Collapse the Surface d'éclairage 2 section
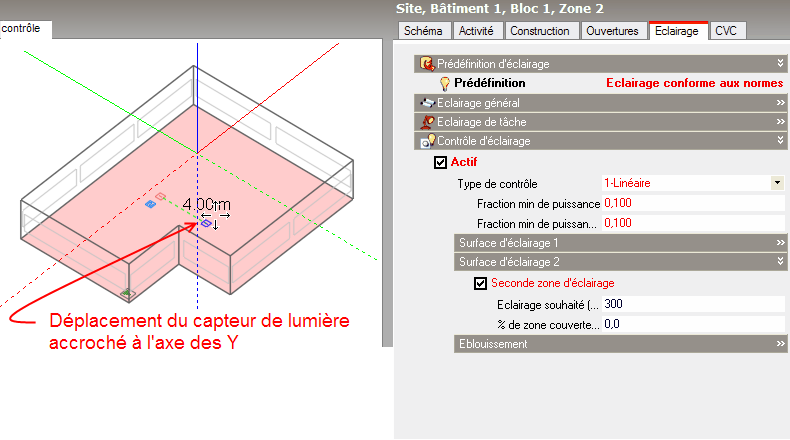790x440 pixels. point(620,262)
